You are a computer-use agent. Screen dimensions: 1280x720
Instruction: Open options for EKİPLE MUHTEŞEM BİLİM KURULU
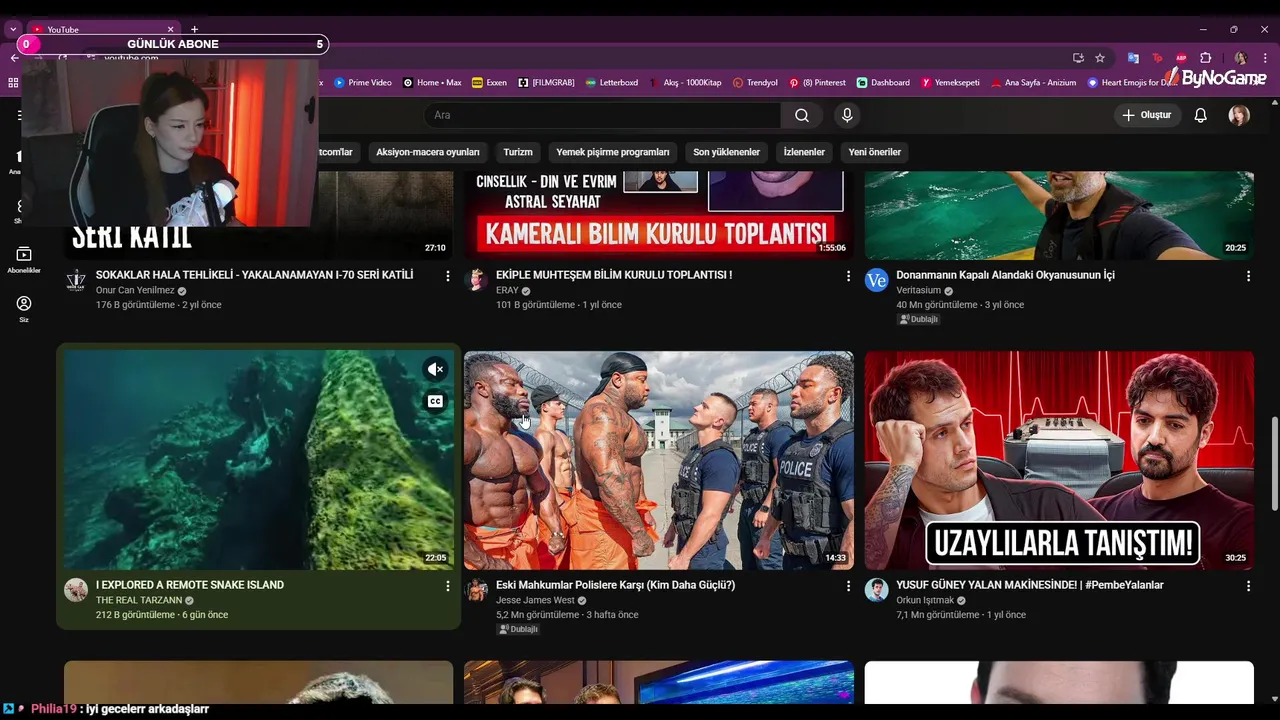point(848,276)
